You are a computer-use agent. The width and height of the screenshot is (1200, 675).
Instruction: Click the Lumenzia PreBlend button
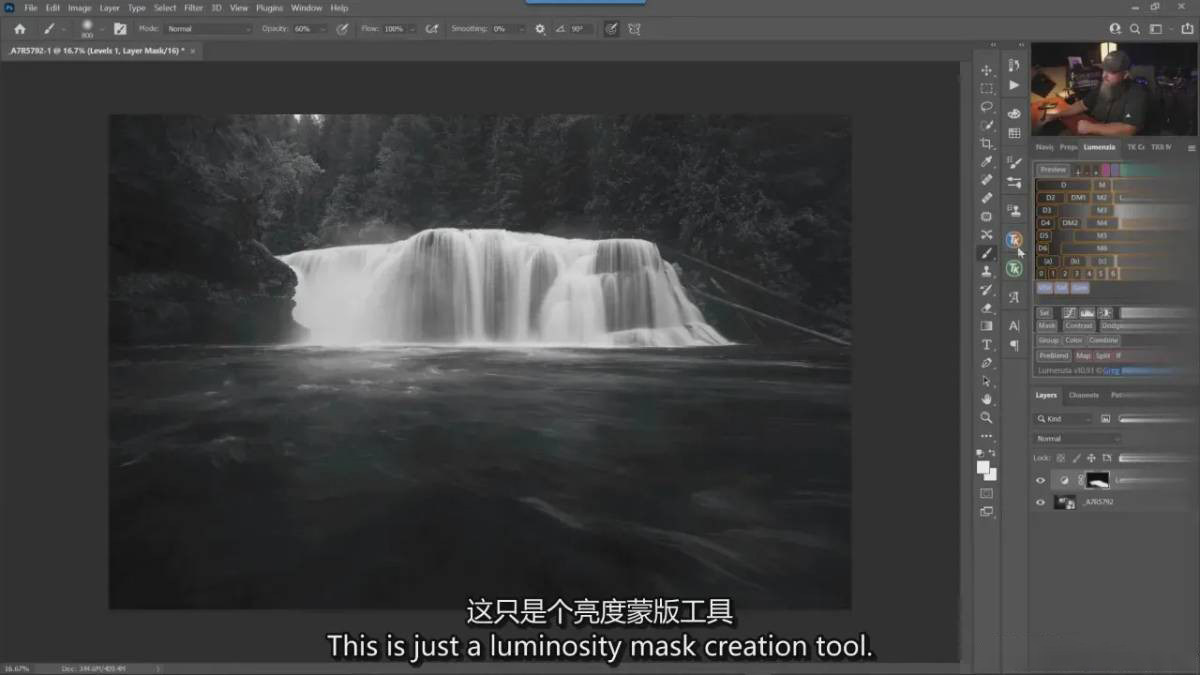click(x=1053, y=356)
